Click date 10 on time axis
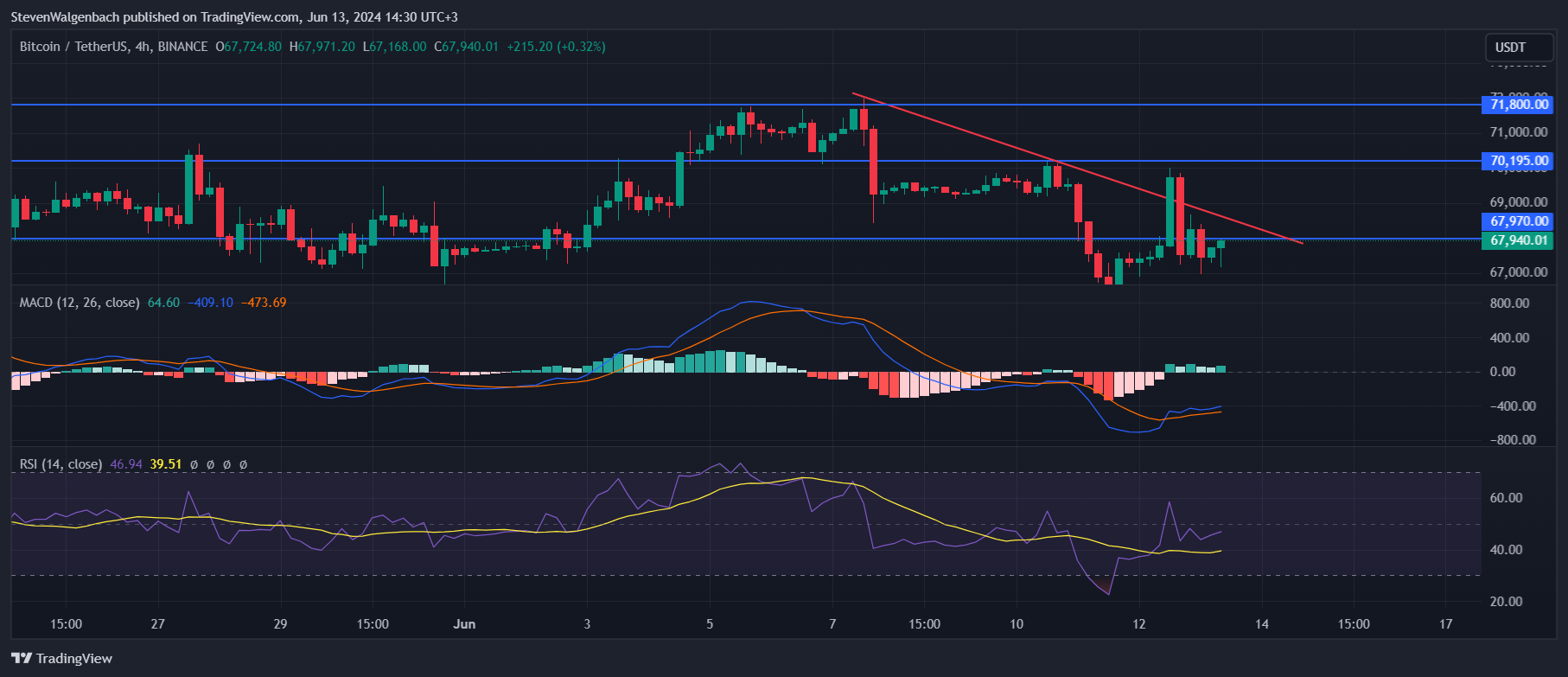1568x677 pixels. 1017,624
